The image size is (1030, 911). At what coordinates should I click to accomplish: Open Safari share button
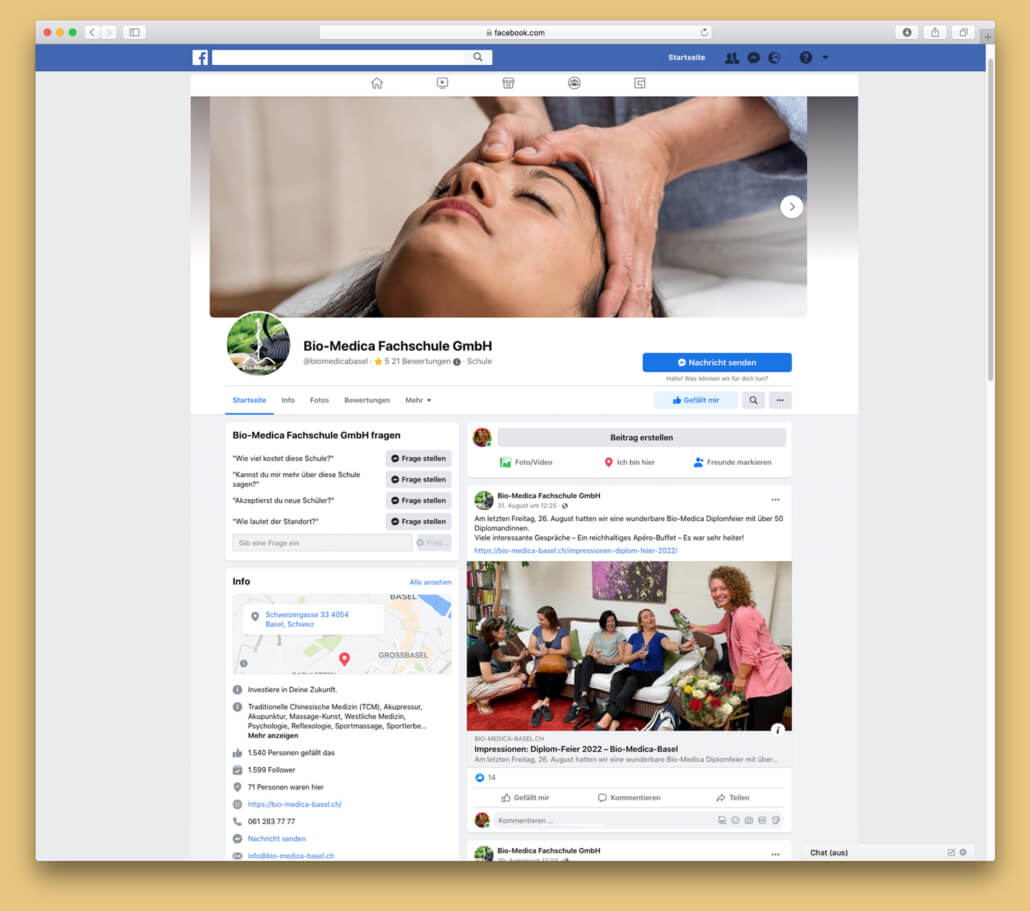click(x=935, y=32)
